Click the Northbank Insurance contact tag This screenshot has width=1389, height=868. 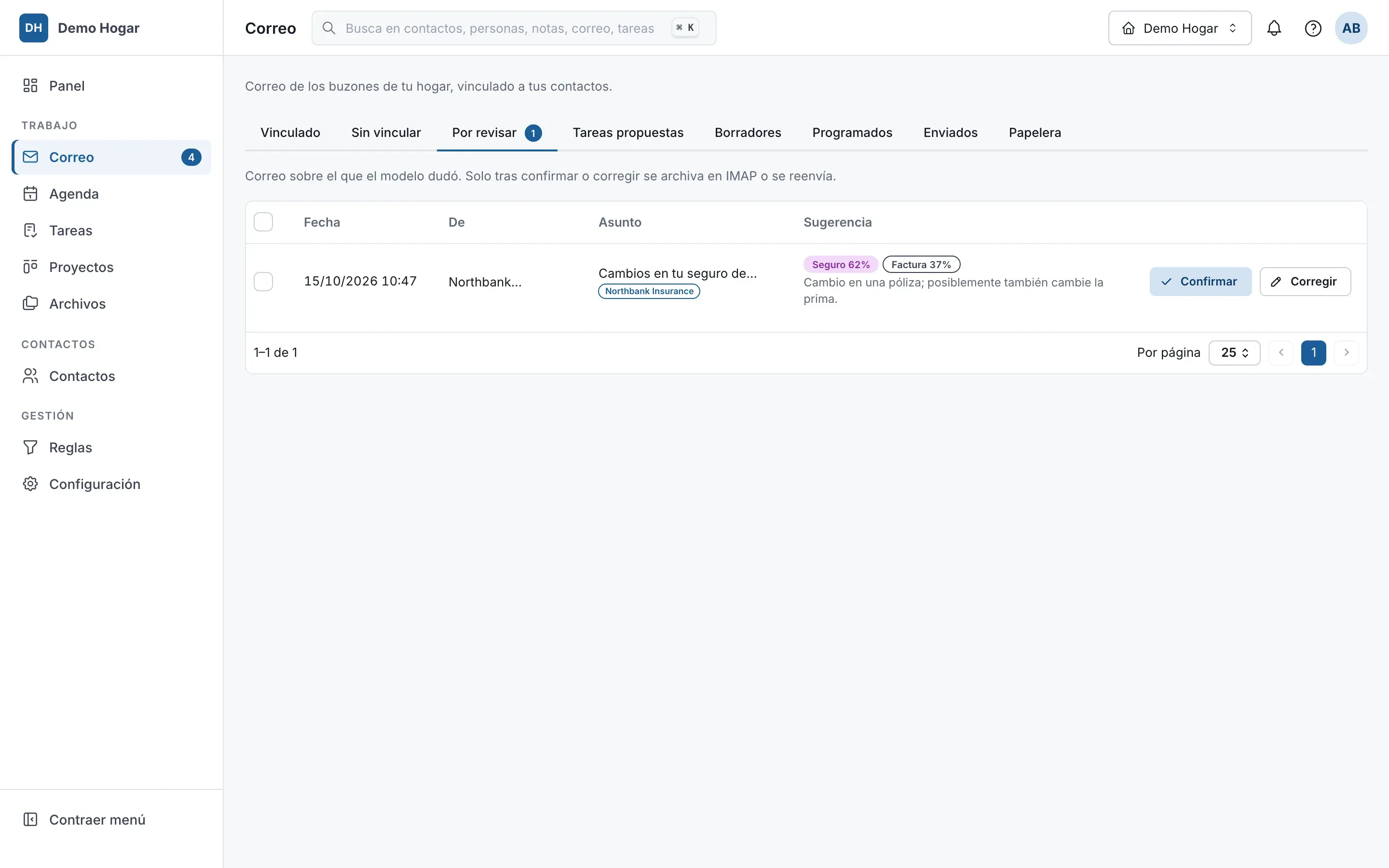pyautogui.click(x=649, y=291)
